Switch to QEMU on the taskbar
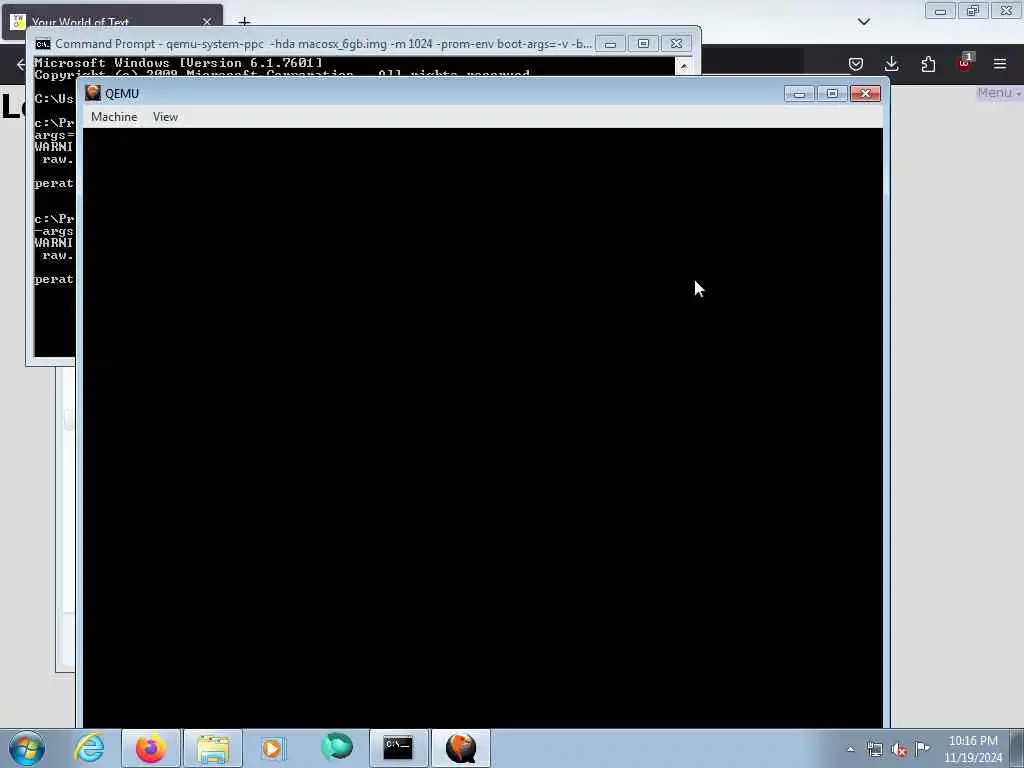 click(x=461, y=748)
